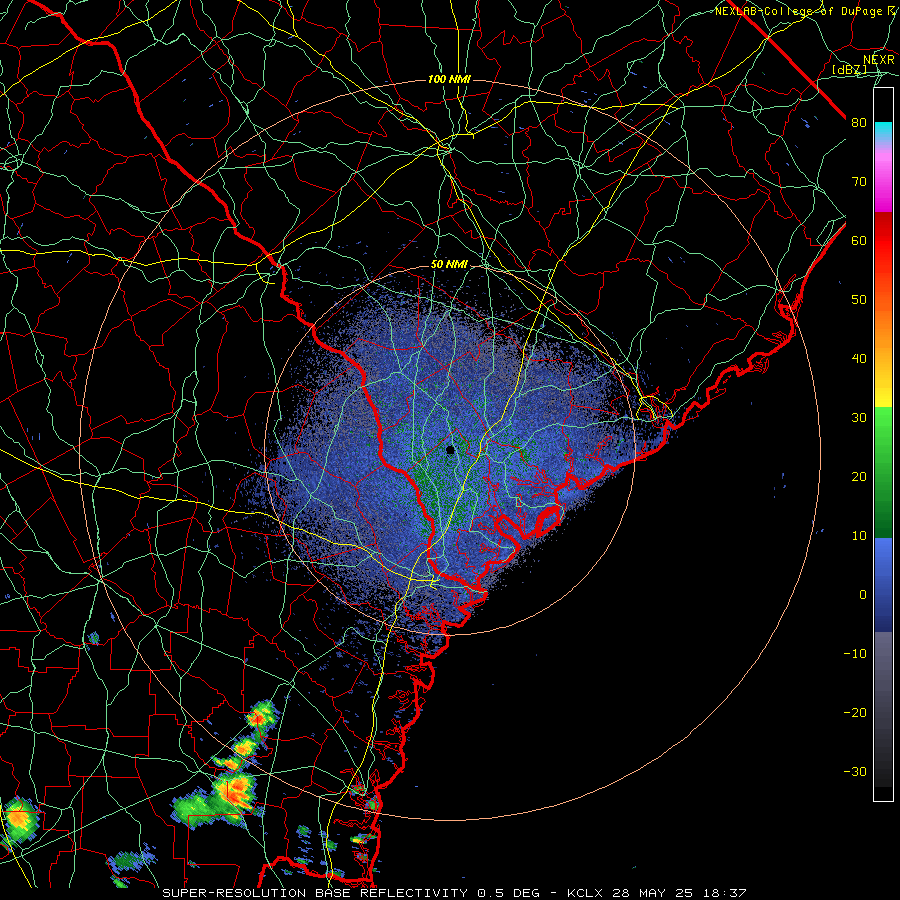Click the -10 dBZ label on color scale
Screen dimensions: 900x900
coord(855,654)
